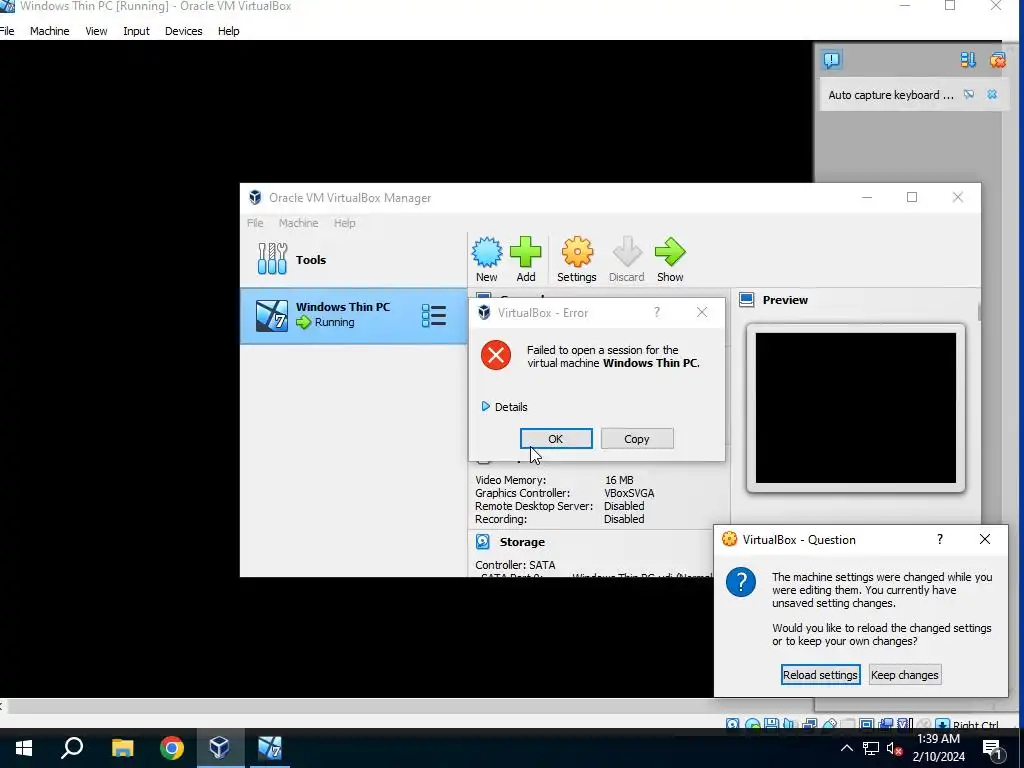
Task: Select the Windows Thin PC machine entry
Action: point(353,315)
